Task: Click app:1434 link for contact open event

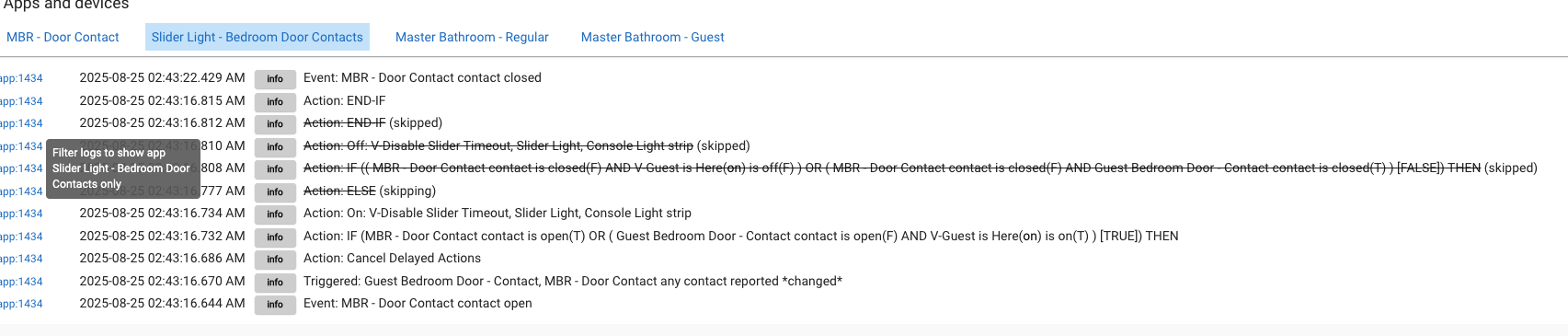Action: click(21, 304)
